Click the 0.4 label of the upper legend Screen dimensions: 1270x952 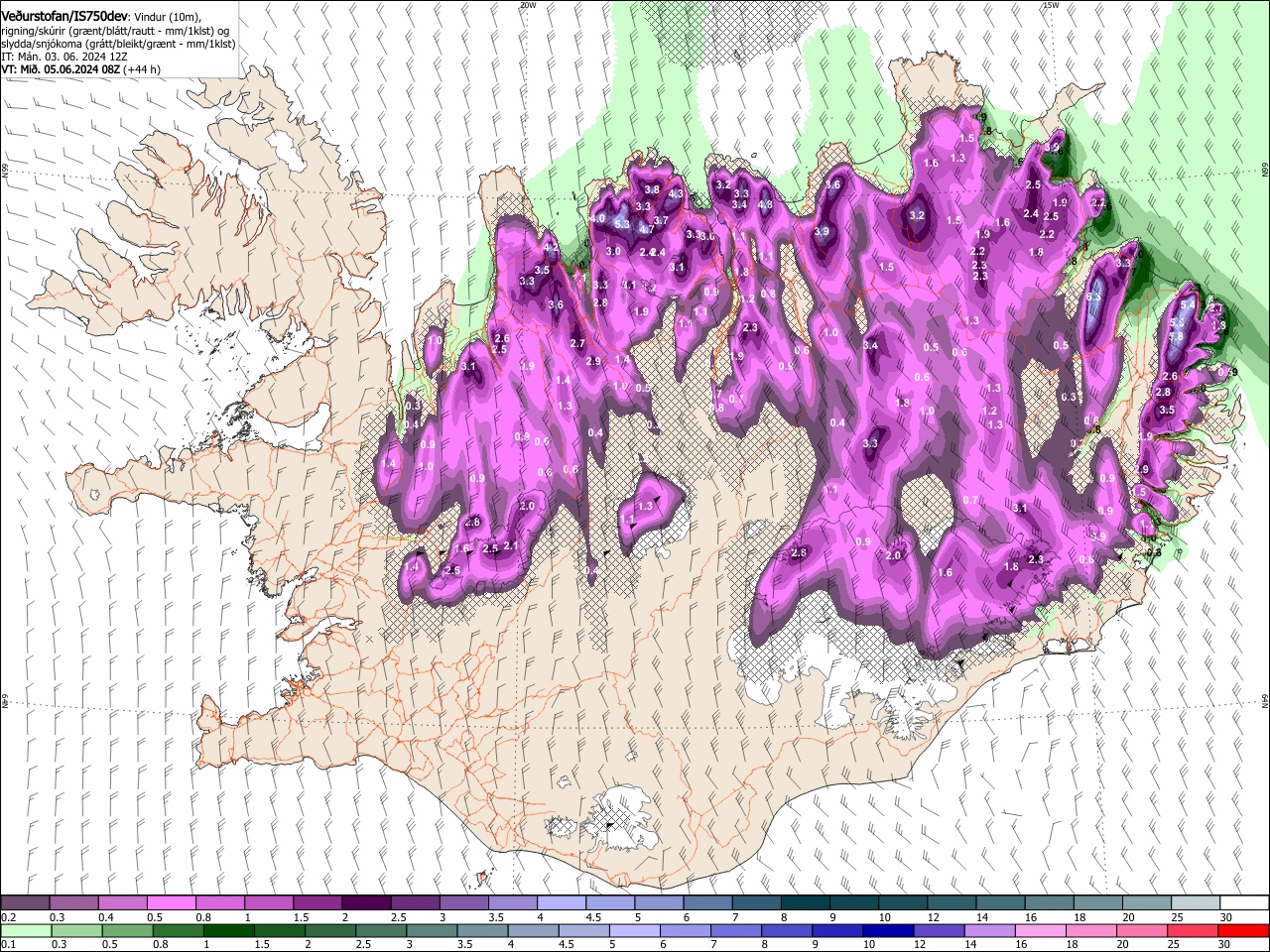106,917
